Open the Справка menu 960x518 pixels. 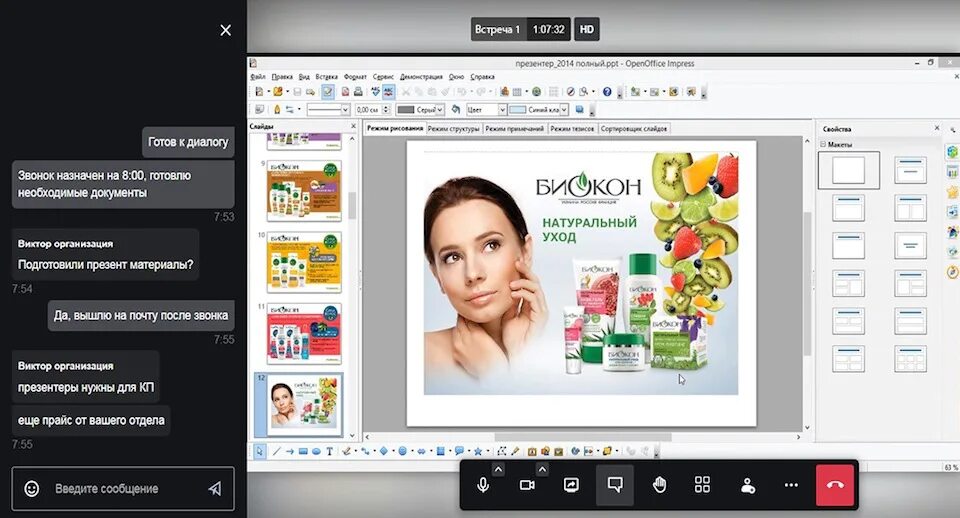point(482,77)
